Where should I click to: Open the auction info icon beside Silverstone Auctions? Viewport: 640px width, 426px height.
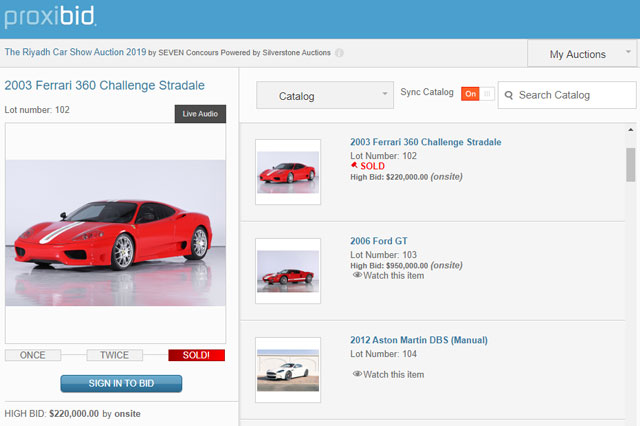coord(339,53)
